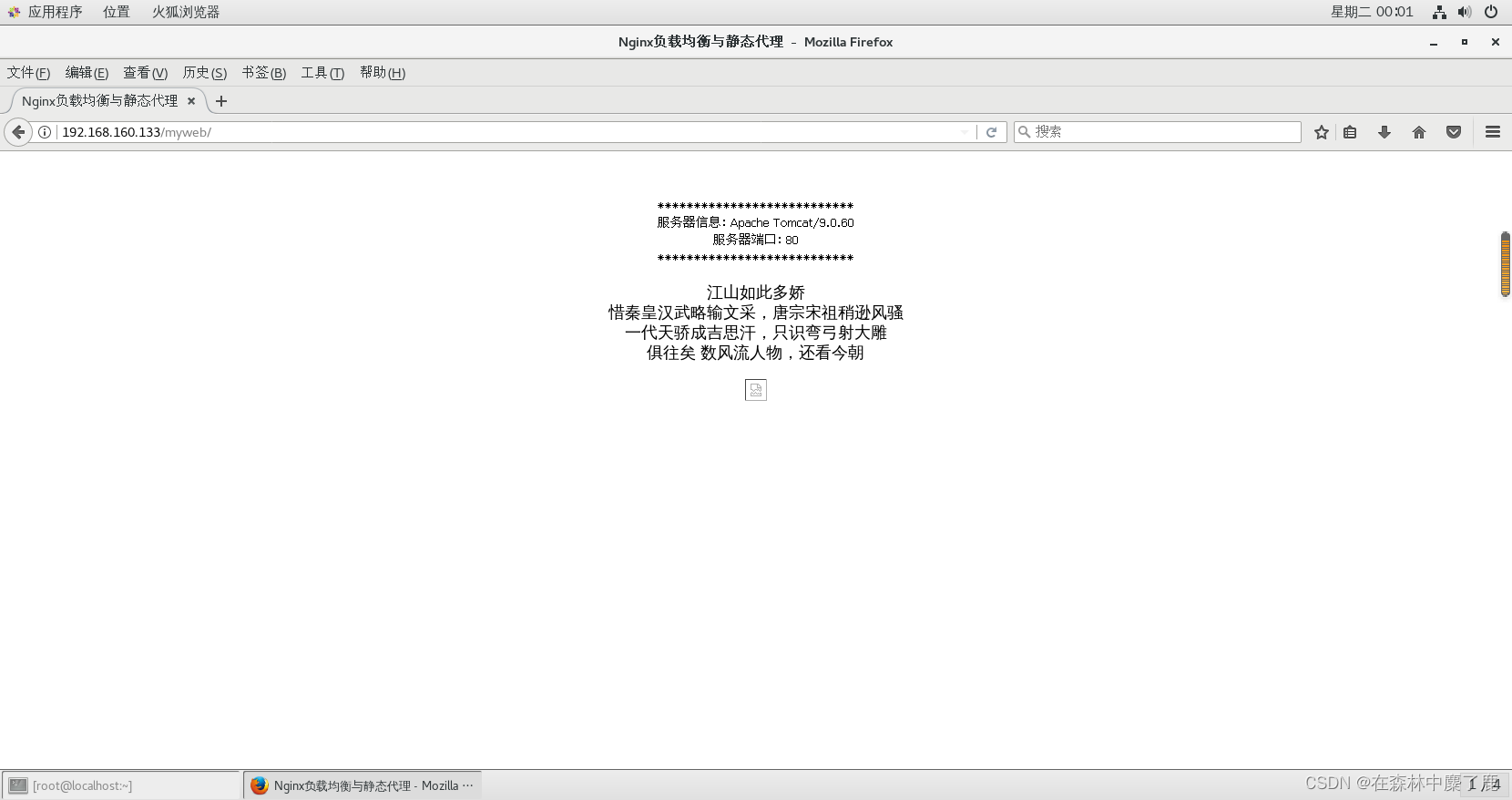Click the line 一代天骄成吉思汗，只识弯弓射大雕
The height and width of the screenshot is (800, 1512).
[756, 333]
